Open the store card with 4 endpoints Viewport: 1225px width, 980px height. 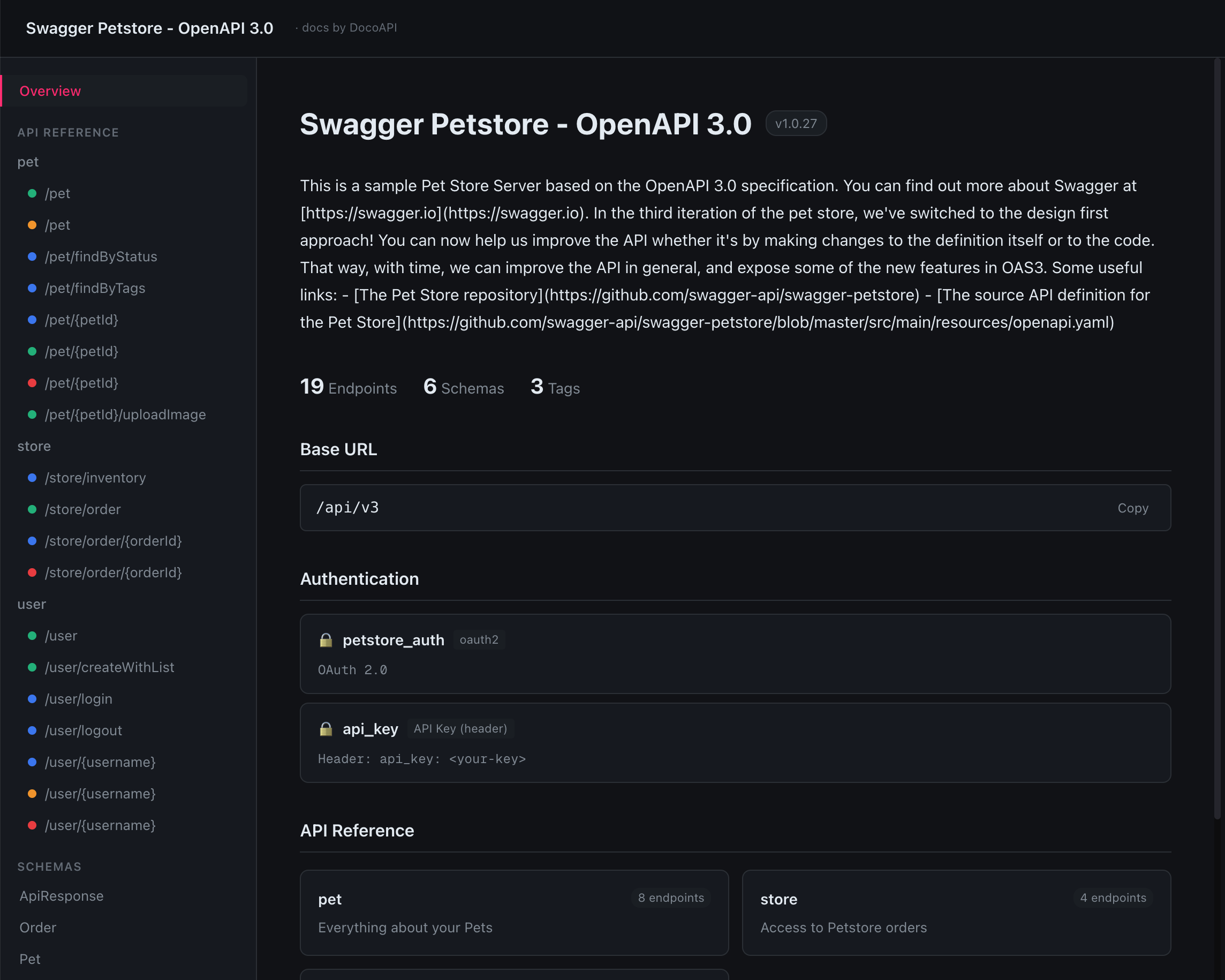click(956, 913)
